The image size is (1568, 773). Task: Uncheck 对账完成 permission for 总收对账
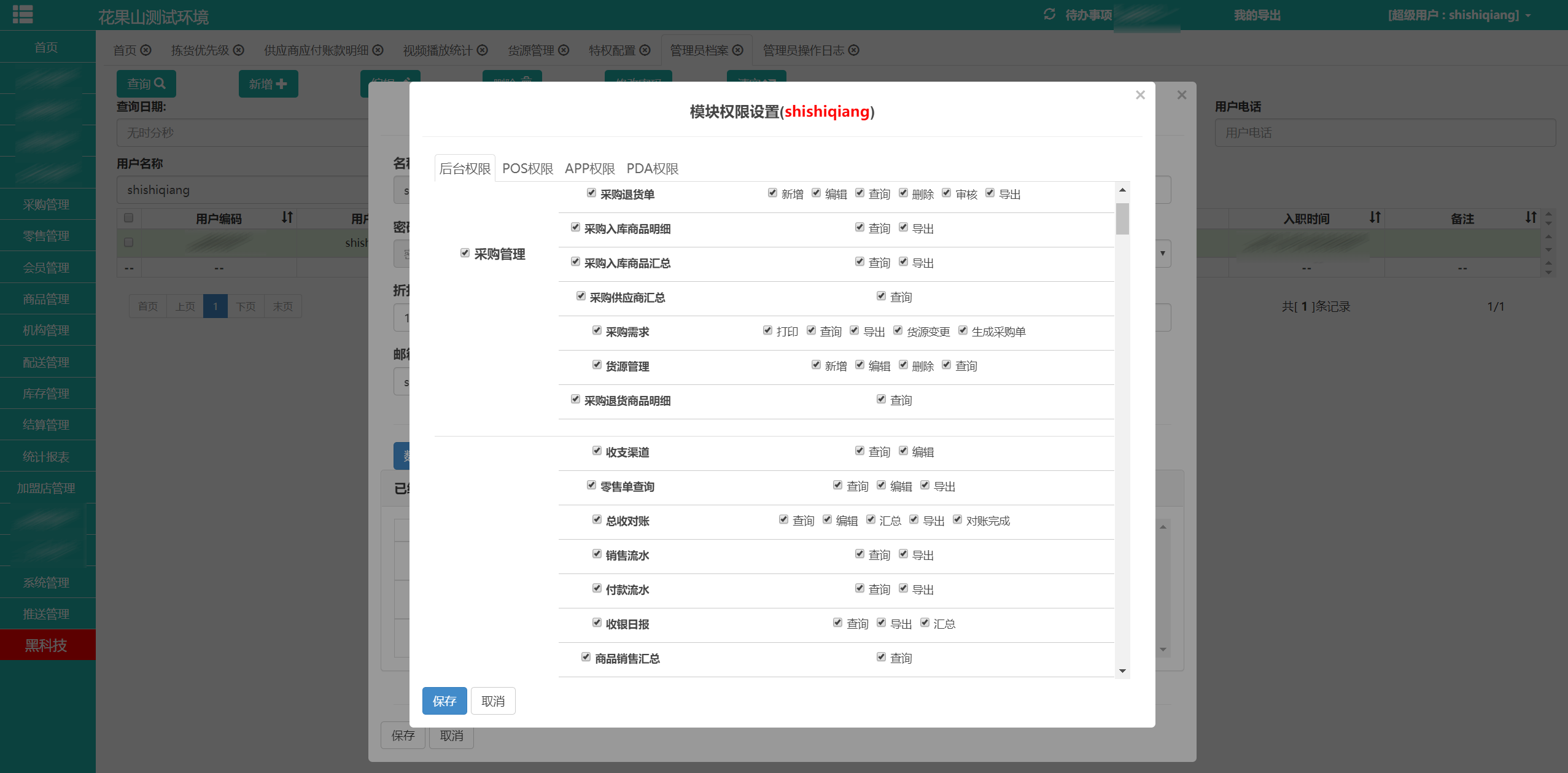click(958, 519)
